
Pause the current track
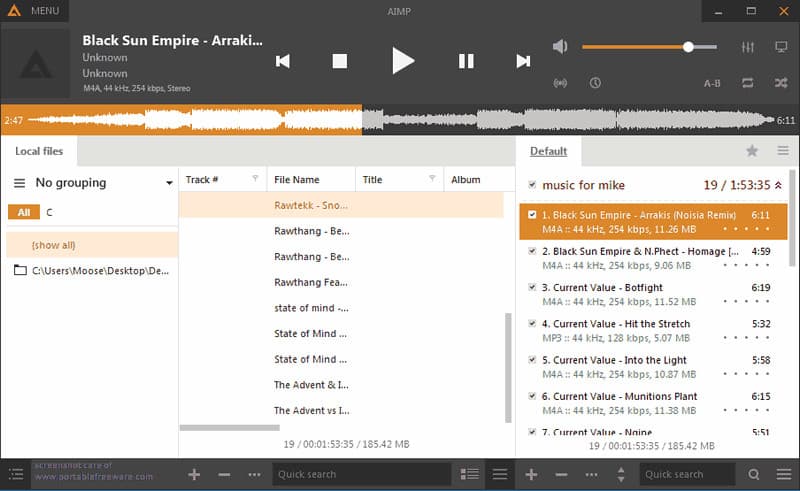466,61
